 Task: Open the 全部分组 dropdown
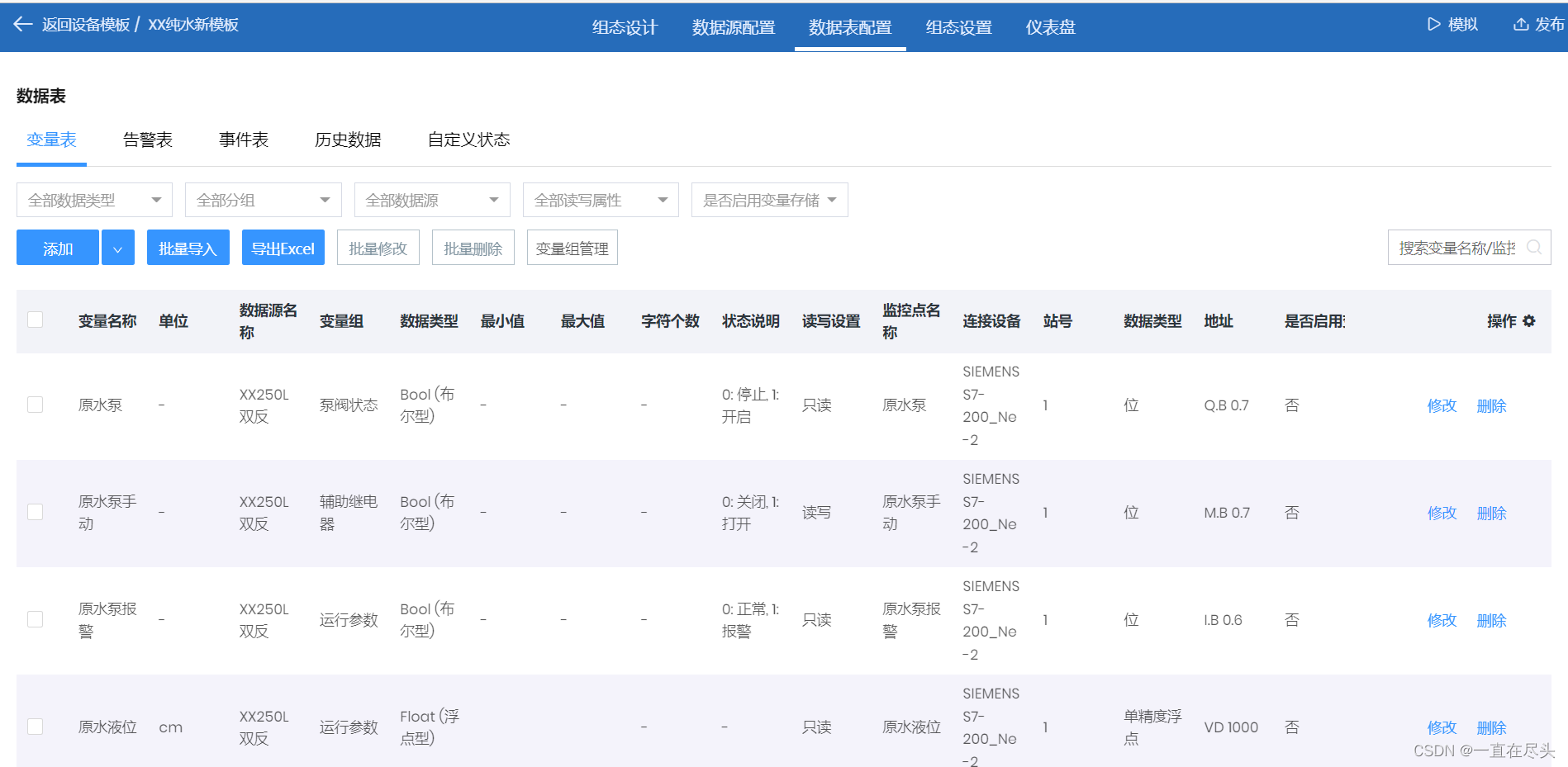(x=263, y=200)
